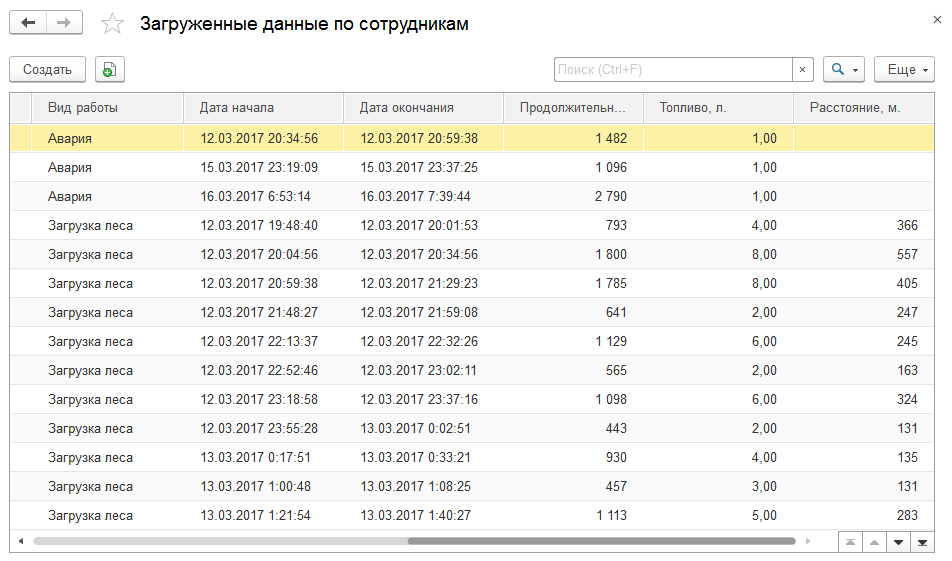Move down one row with the down arrow
Image resolution: width=952 pixels, height=561 pixels.
[899, 542]
